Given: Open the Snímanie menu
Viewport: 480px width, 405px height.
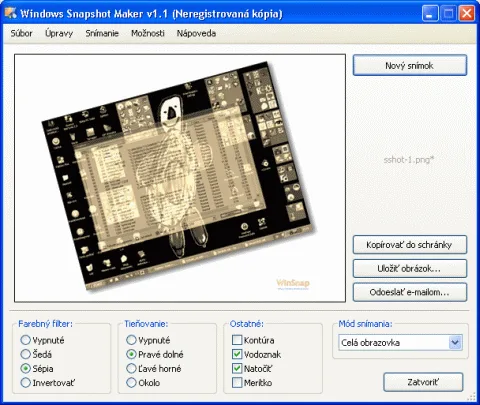Looking at the screenshot, I should [x=102, y=33].
